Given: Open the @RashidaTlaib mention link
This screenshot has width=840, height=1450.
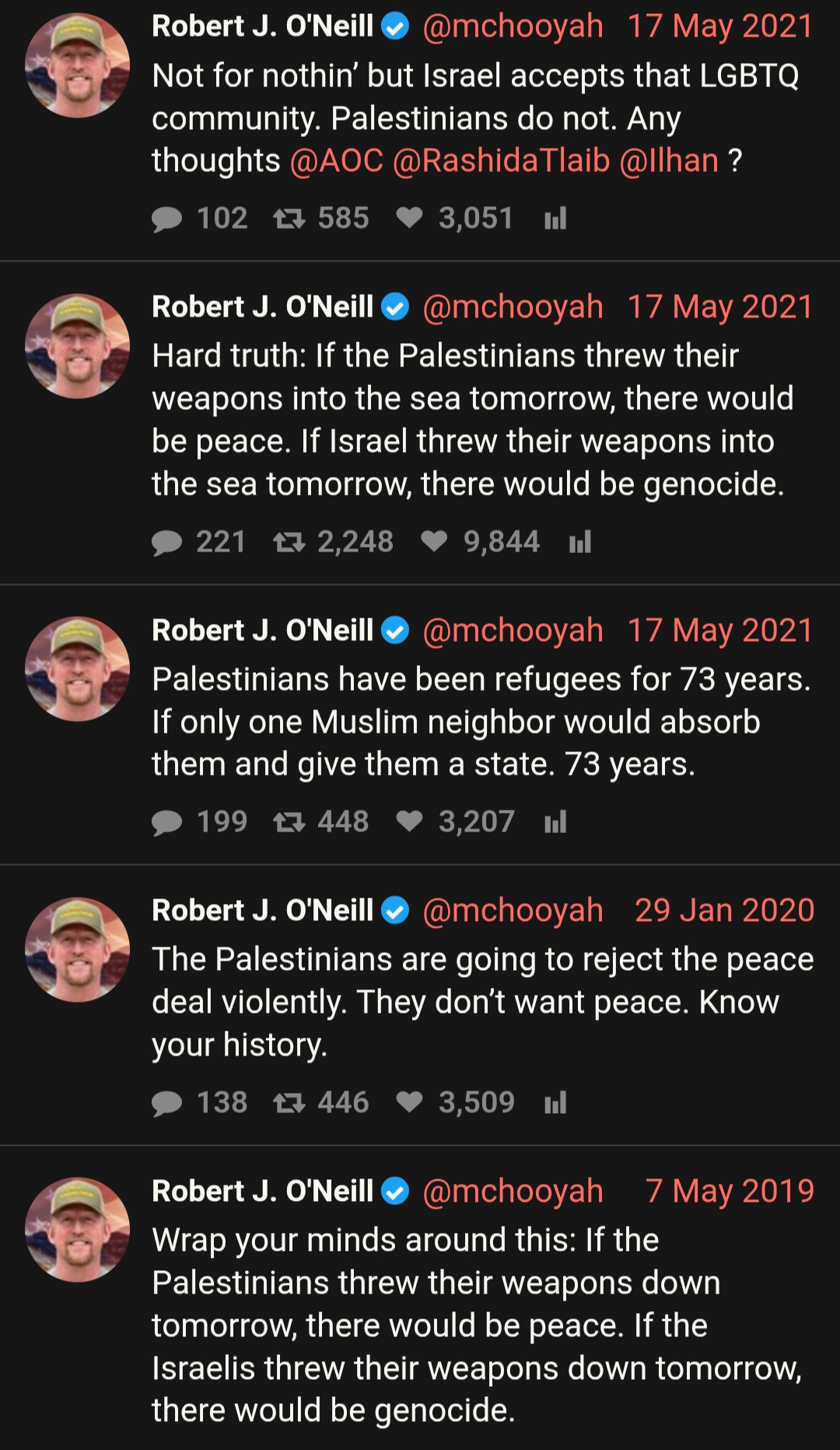Looking at the screenshot, I should click(502, 161).
